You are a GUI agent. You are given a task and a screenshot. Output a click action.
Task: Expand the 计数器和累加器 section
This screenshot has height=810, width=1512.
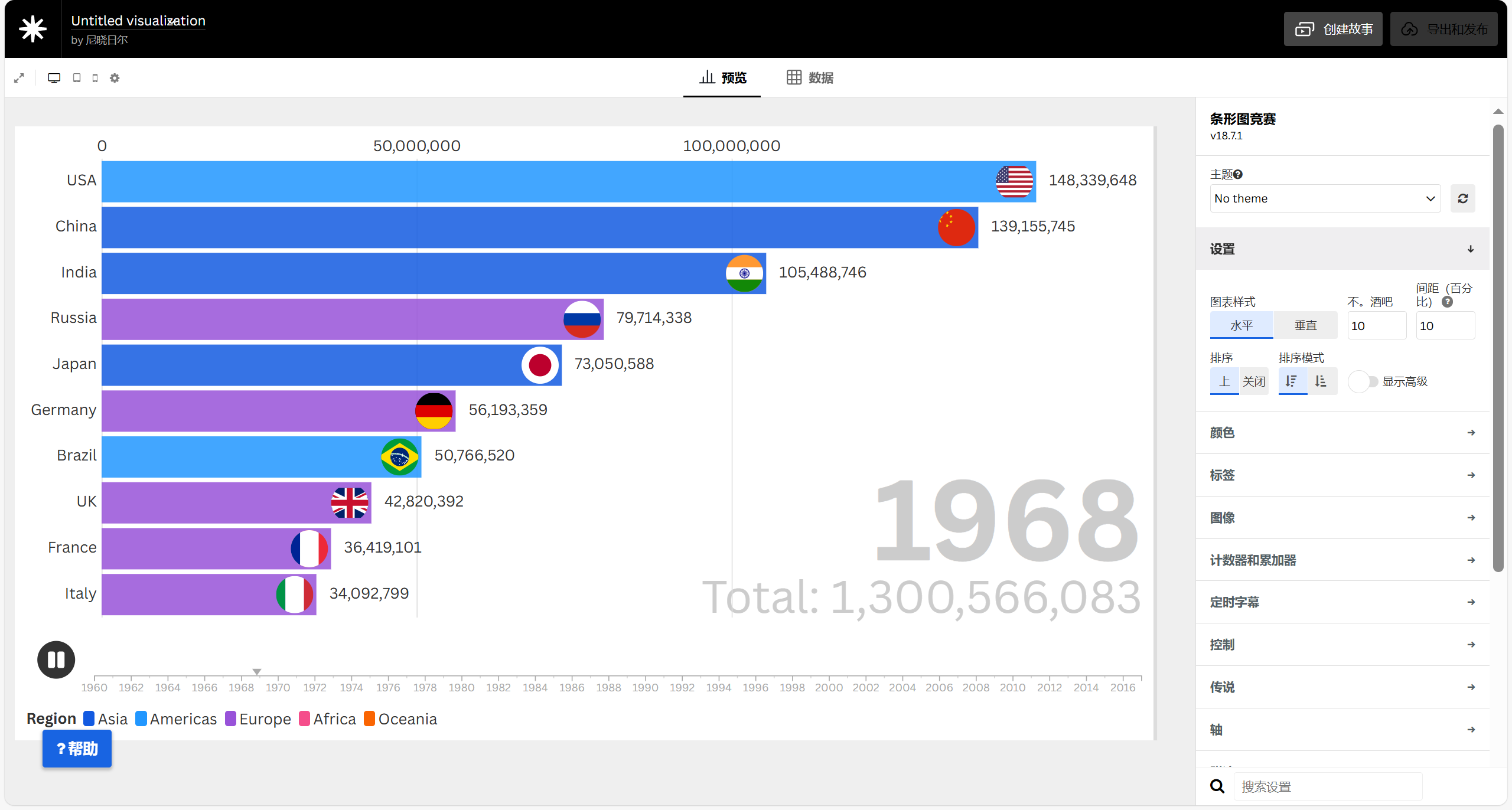pos(1342,560)
